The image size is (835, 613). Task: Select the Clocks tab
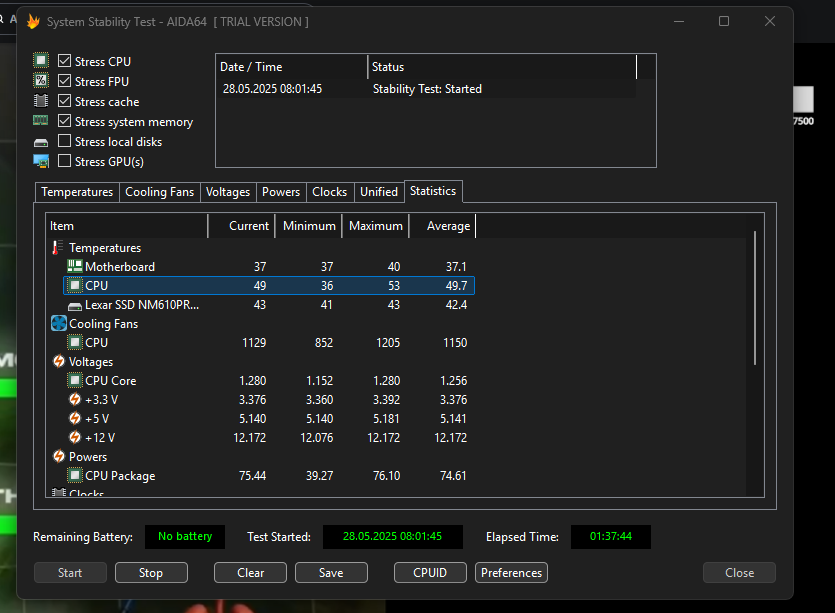[329, 192]
